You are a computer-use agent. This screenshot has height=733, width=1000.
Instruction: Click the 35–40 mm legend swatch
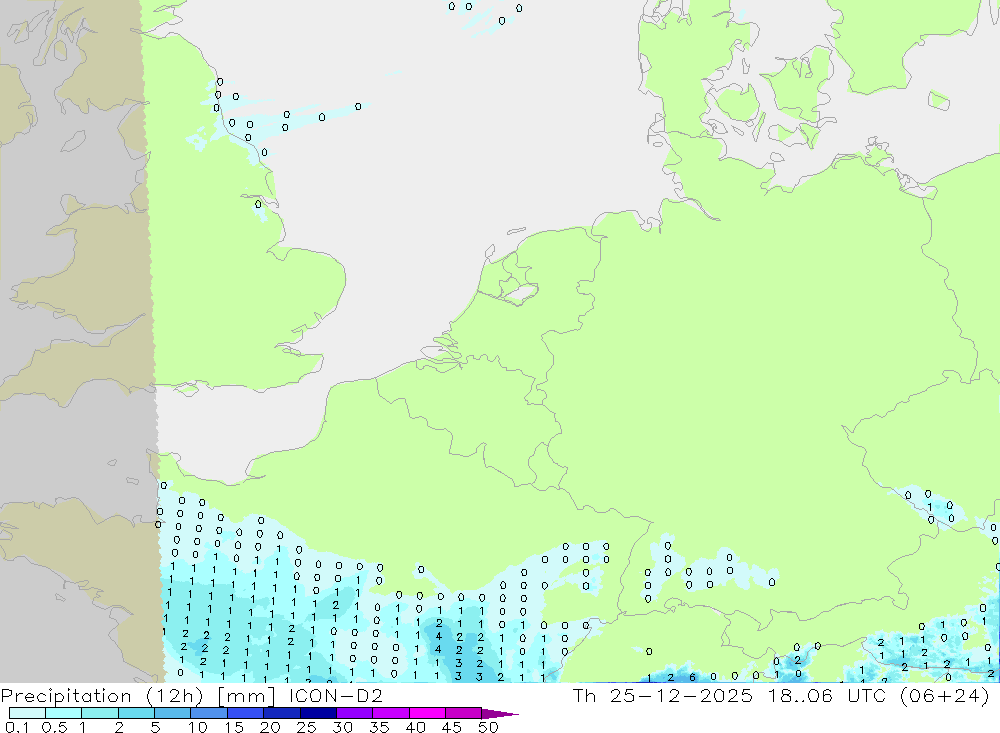pyautogui.click(x=391, y=713)
